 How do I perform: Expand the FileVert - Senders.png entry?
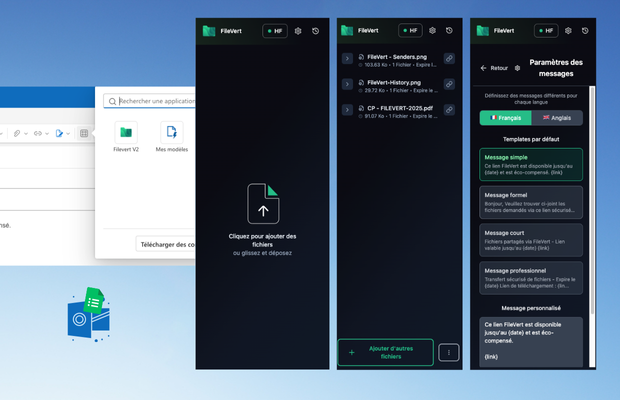[347, 59]
